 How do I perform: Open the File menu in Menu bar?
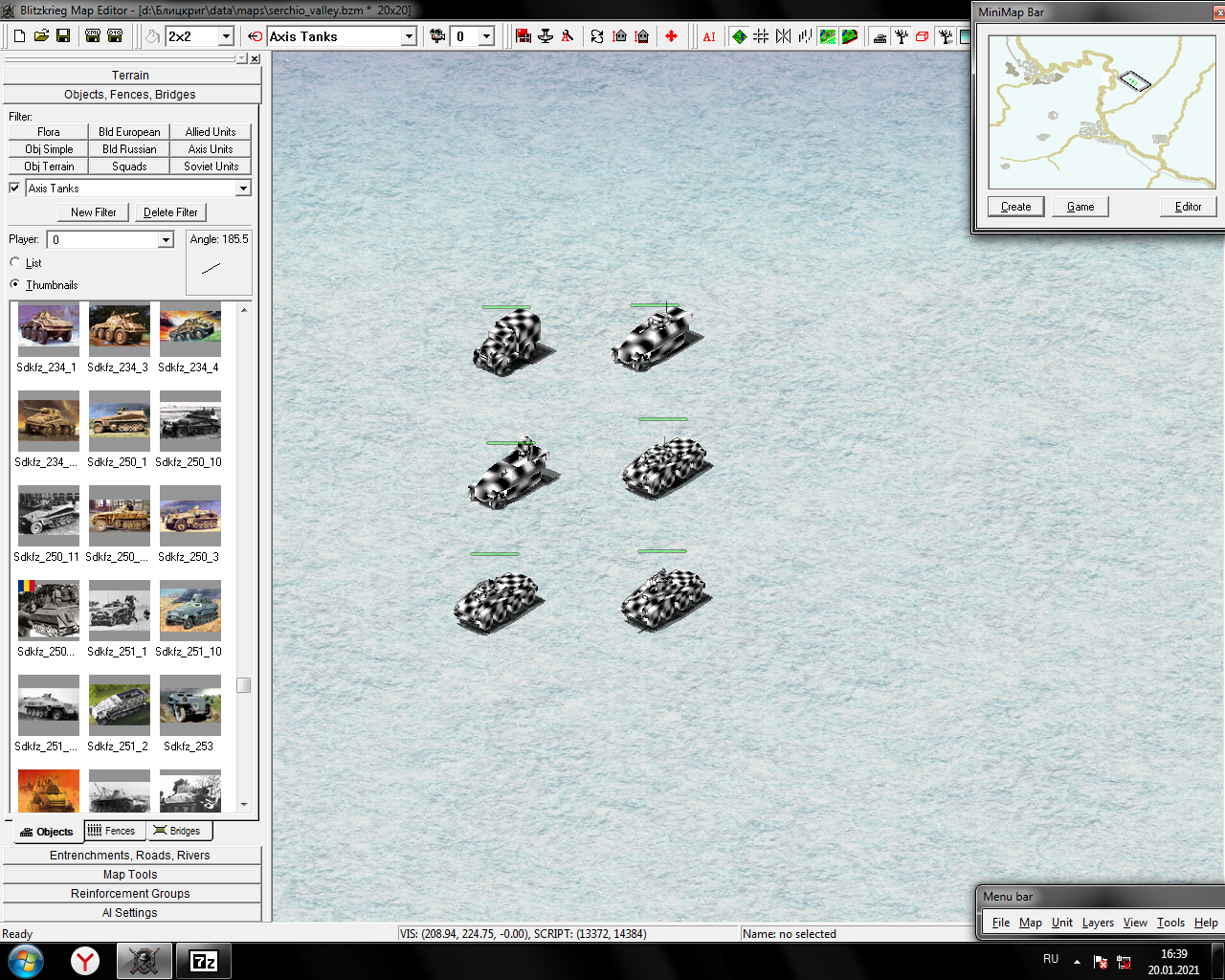coord(1001,923)
